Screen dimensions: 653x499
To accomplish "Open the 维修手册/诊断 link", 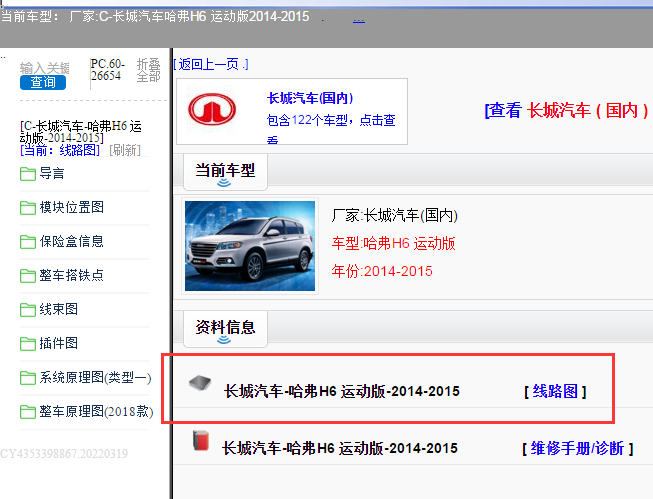I will [x=577, y=449].
